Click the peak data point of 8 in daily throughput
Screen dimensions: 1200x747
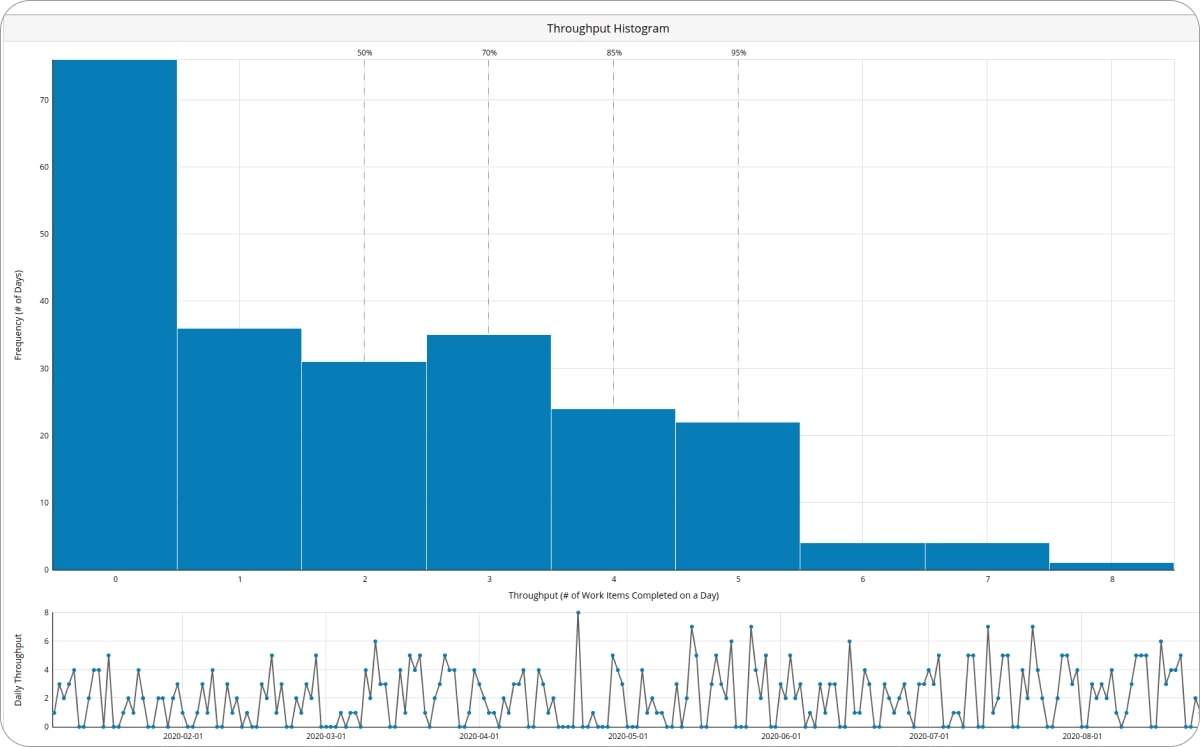click(x=578, y=613)
